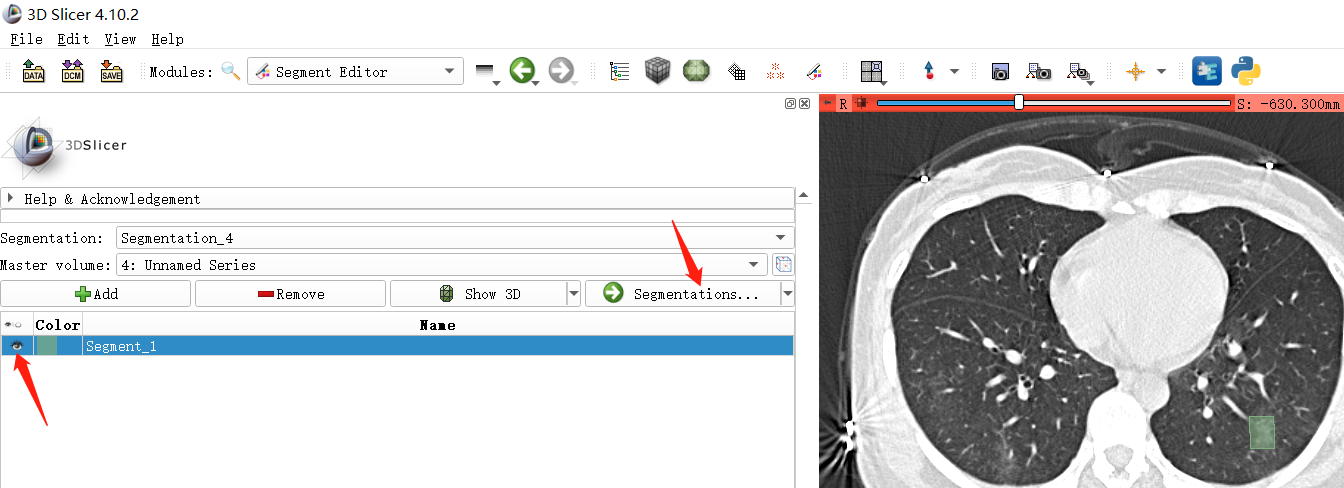Open the Edit menu
This screenshot has height=488, width=1344.
tap(73, 39)
